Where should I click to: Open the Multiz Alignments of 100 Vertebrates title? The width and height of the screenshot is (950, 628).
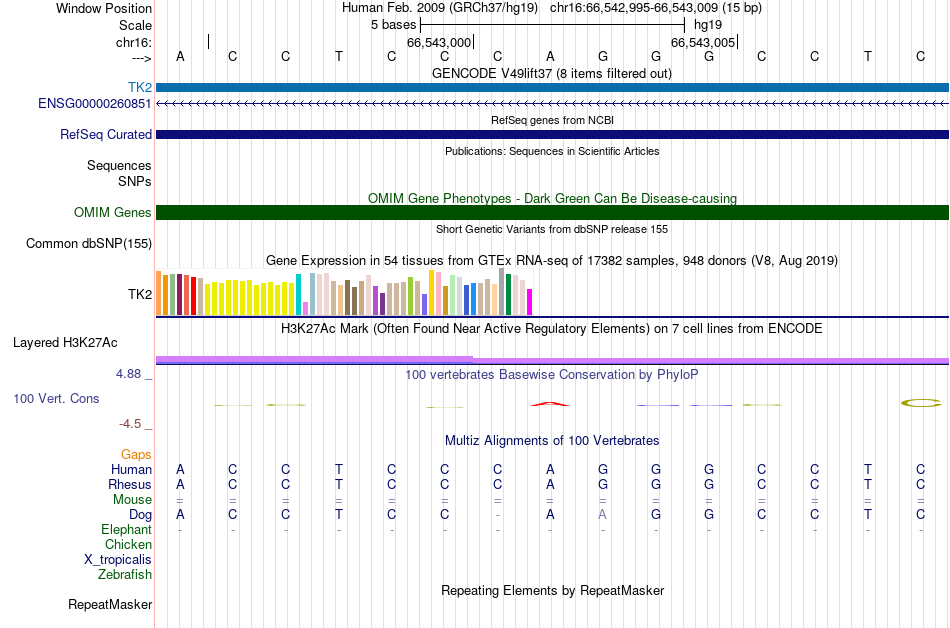tap(552, 440)
